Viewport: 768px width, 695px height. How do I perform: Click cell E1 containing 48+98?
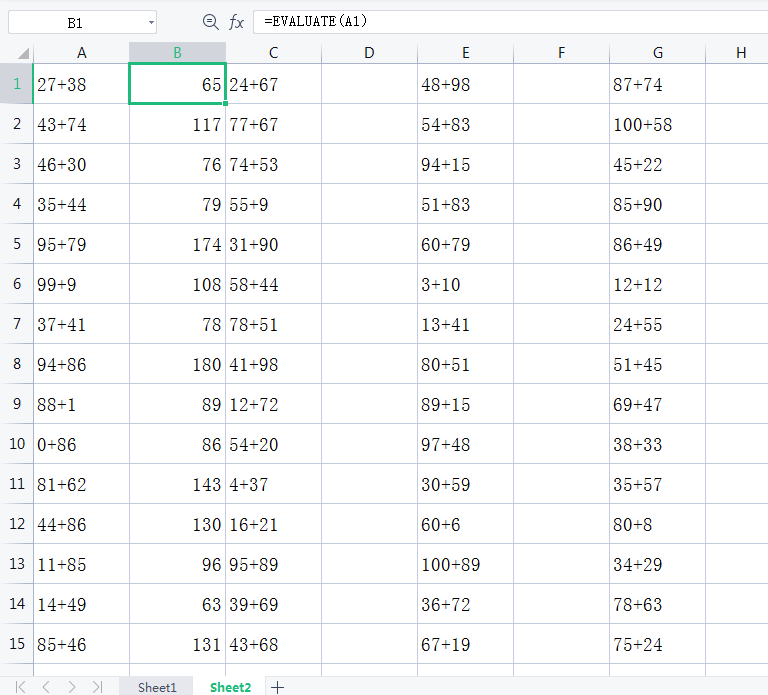coord(465,84)
